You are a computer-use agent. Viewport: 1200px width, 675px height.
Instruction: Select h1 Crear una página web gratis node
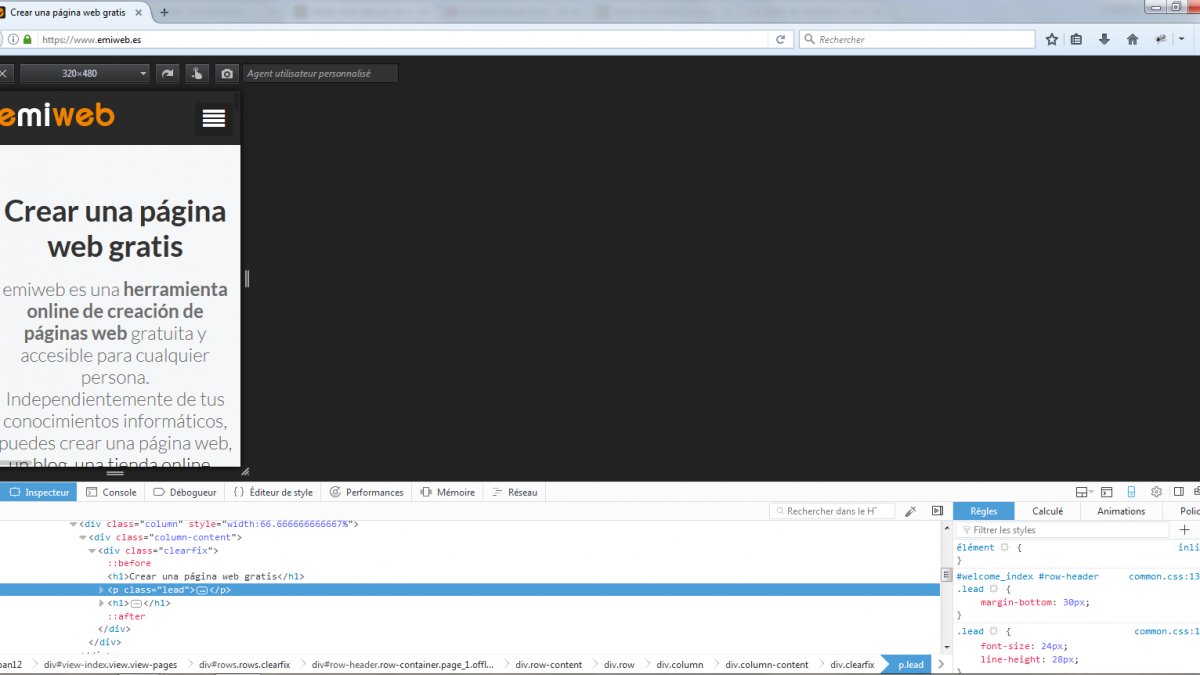point(206,576)
